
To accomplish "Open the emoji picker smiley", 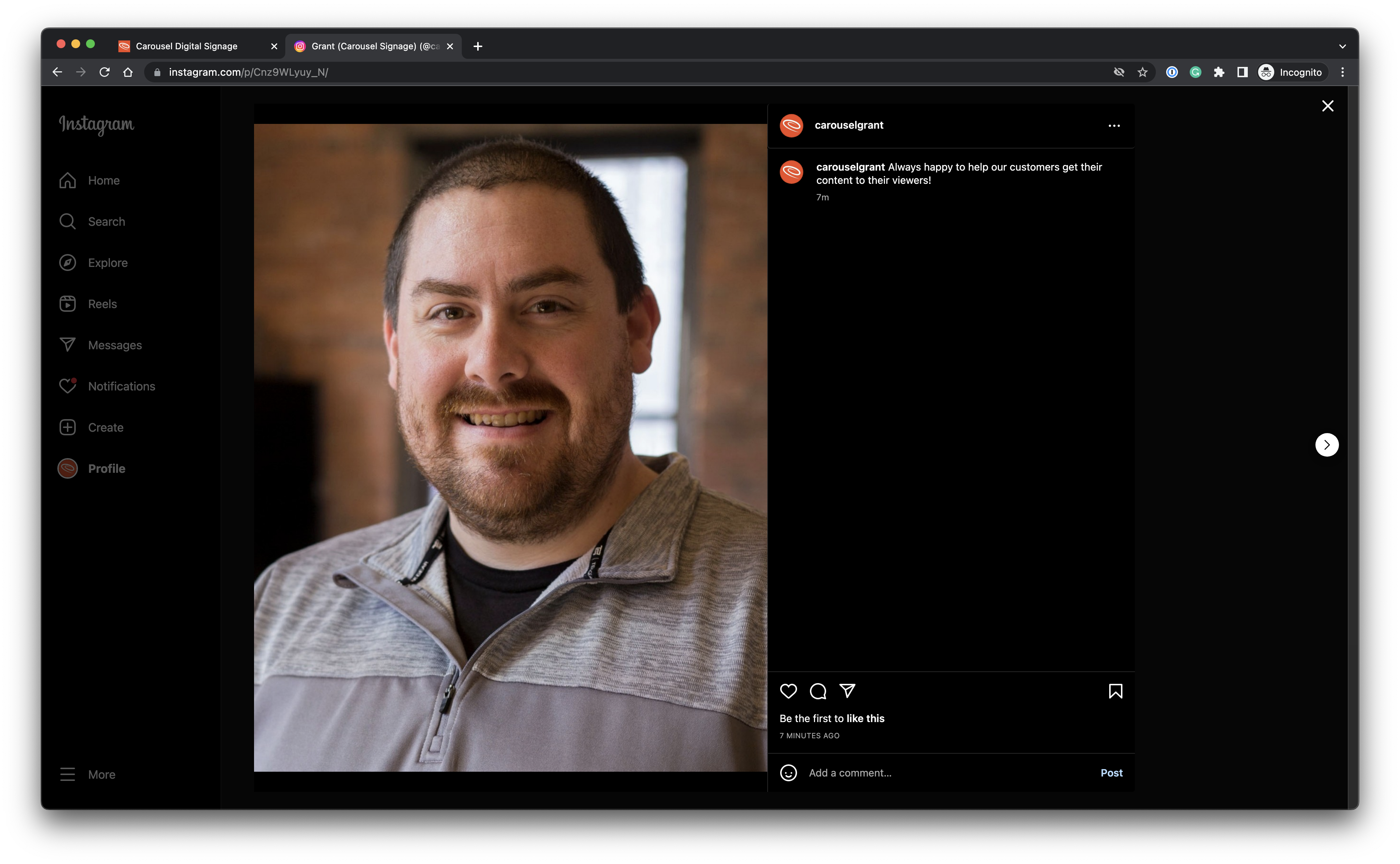I will [x=788, y=772].
